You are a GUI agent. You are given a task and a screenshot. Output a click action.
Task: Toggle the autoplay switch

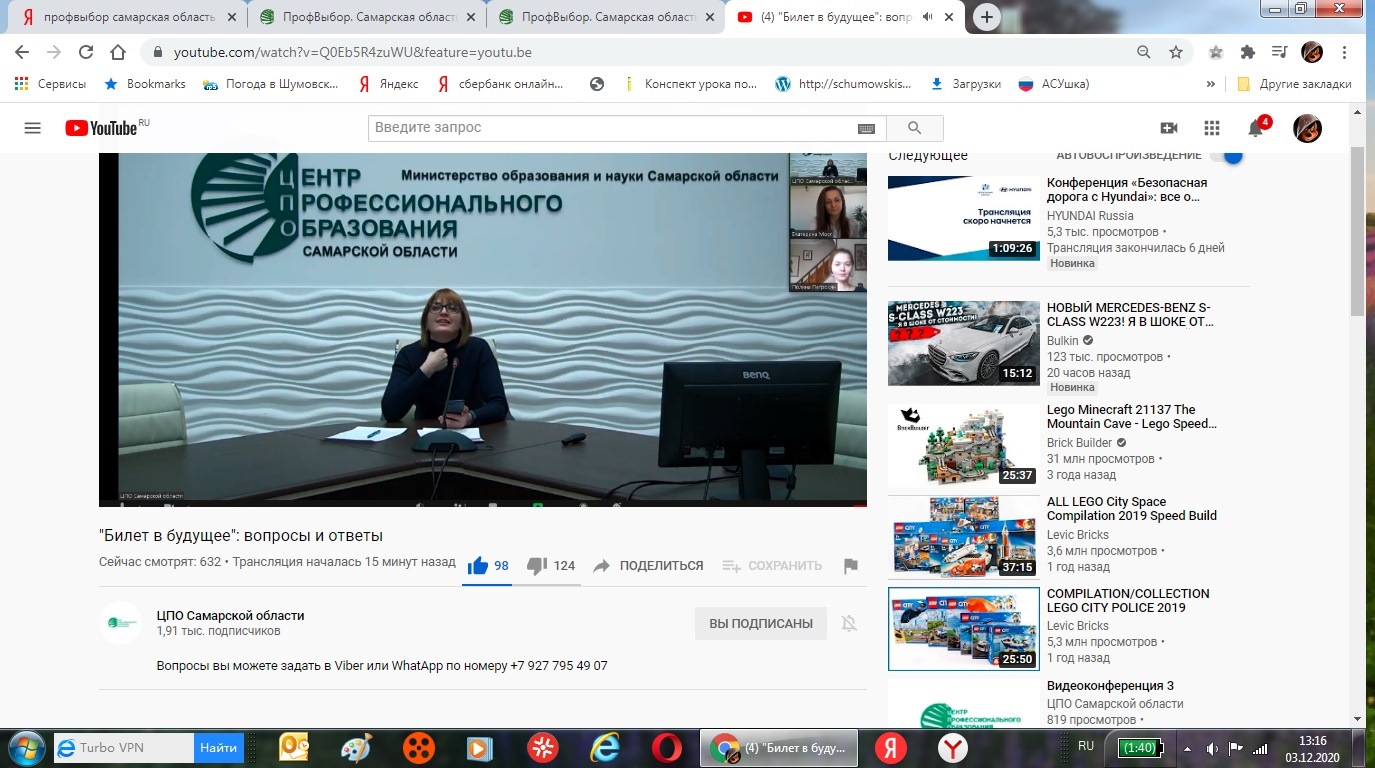point(1226,156)
